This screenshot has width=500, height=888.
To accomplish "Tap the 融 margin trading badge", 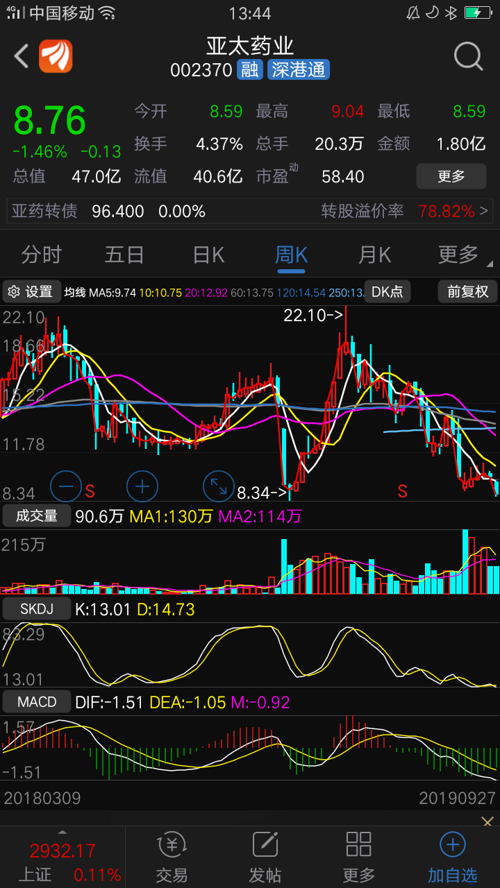I will [x=250, y=70].
